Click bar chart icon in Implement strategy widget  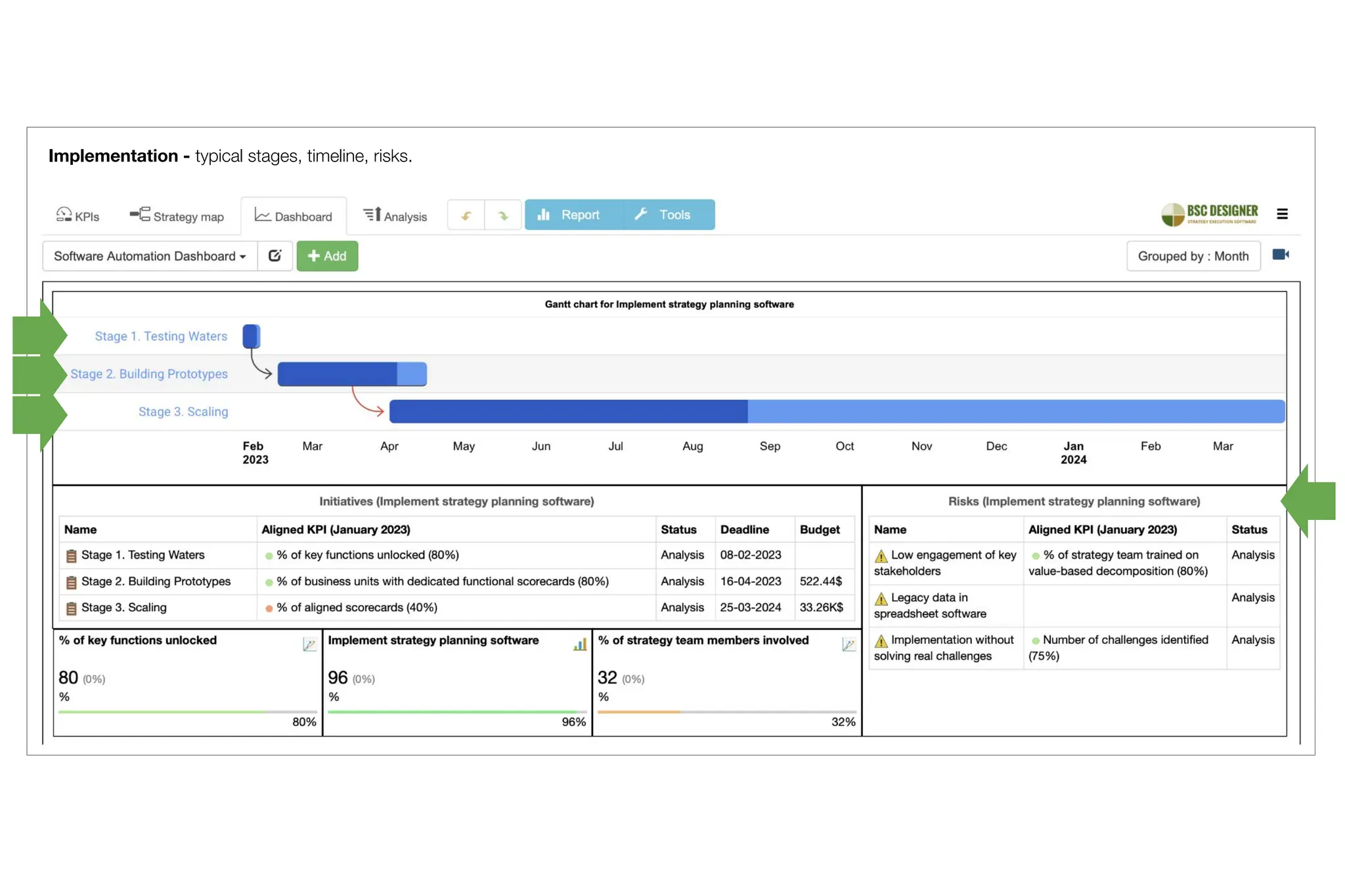[579, 645]
